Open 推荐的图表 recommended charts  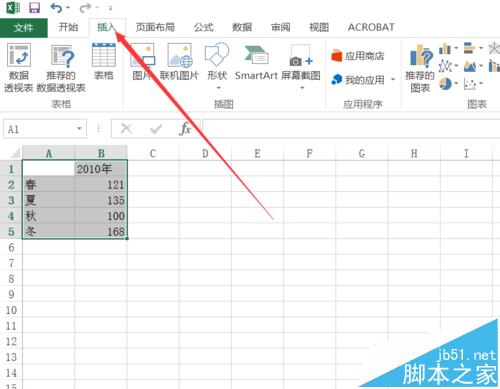point(420,68)
